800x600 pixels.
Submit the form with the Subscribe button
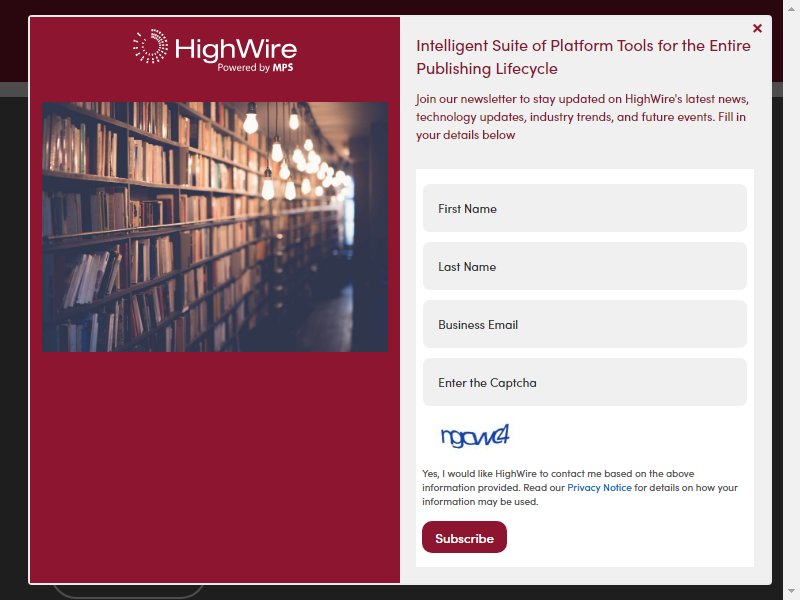point(464,537)
